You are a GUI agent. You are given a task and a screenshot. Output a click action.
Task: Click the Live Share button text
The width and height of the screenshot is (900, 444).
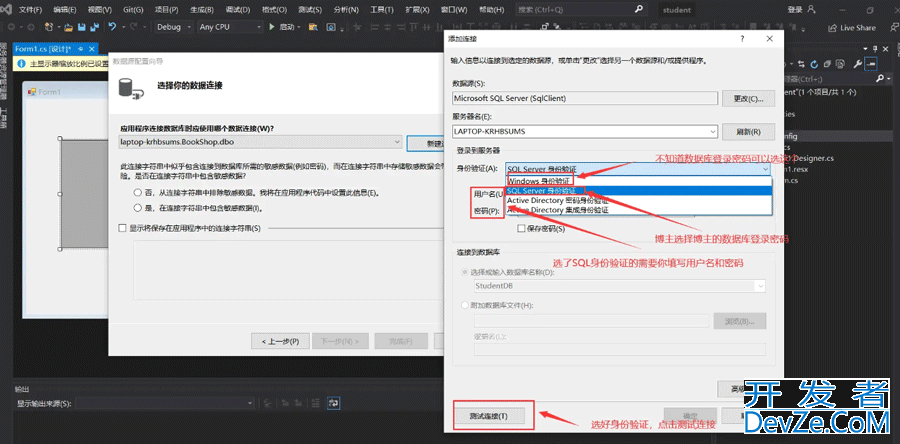pos(858,28)
